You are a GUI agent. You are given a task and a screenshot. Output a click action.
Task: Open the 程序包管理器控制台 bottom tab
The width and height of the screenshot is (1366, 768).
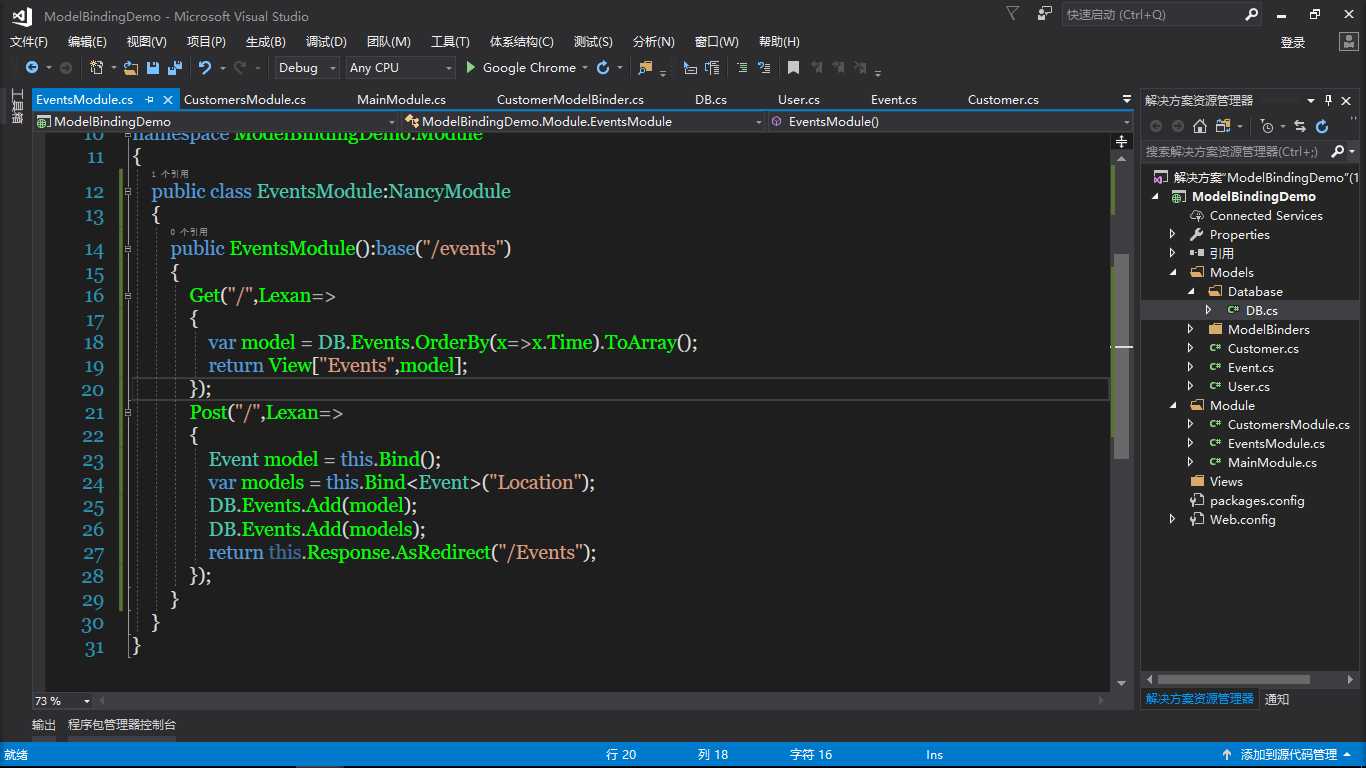pos(122,725)
